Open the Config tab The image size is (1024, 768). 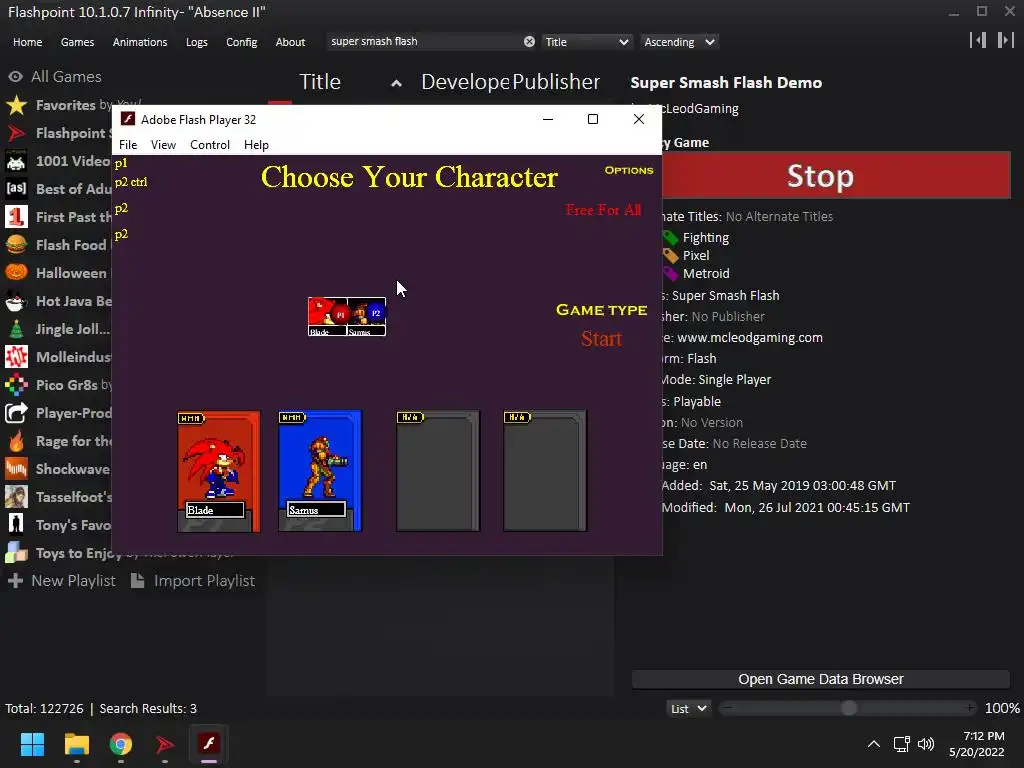pyautogui.click(x=242, y=42)
